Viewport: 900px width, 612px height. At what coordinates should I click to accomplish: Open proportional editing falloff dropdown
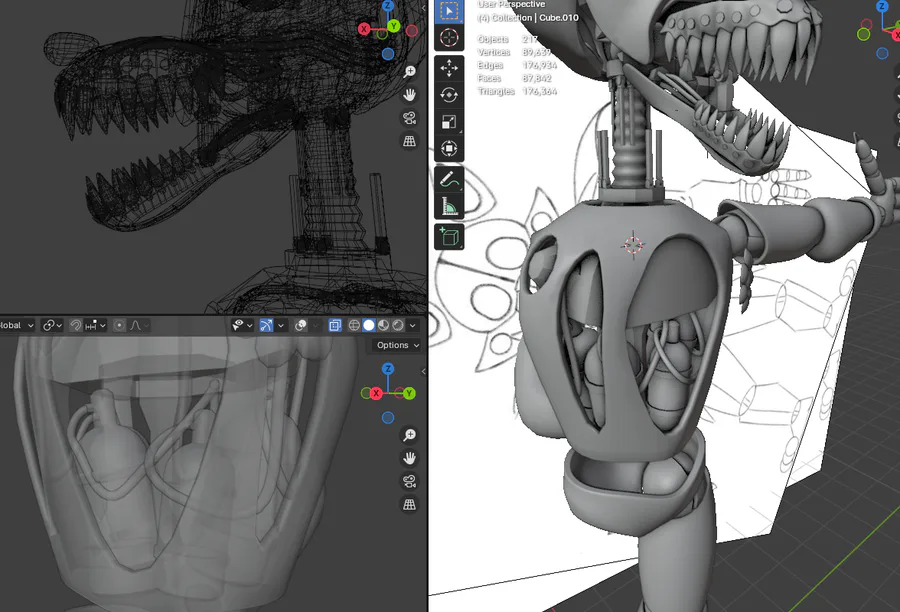[139, 326]
